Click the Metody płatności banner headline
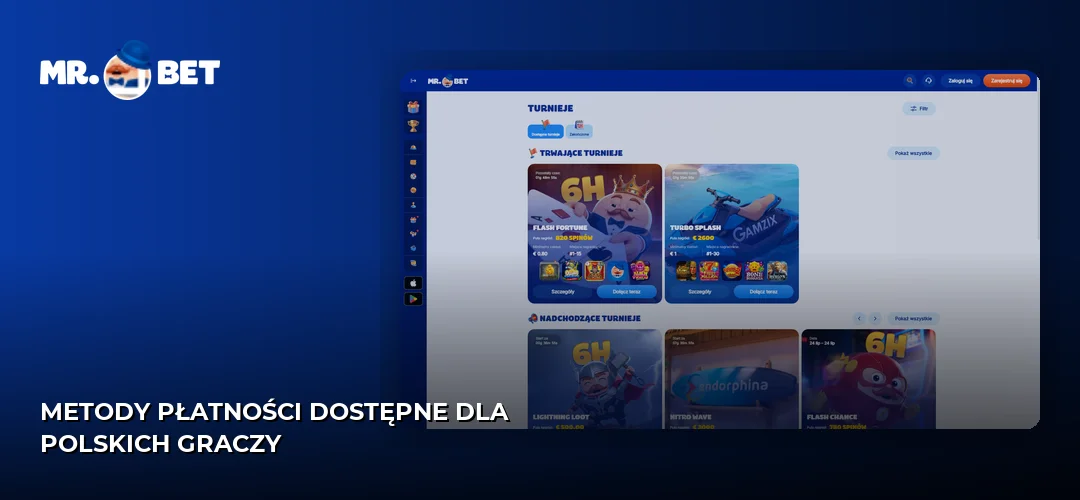Screen dimensions: 1080x500 pyautogui.click(x=274, y=428)
